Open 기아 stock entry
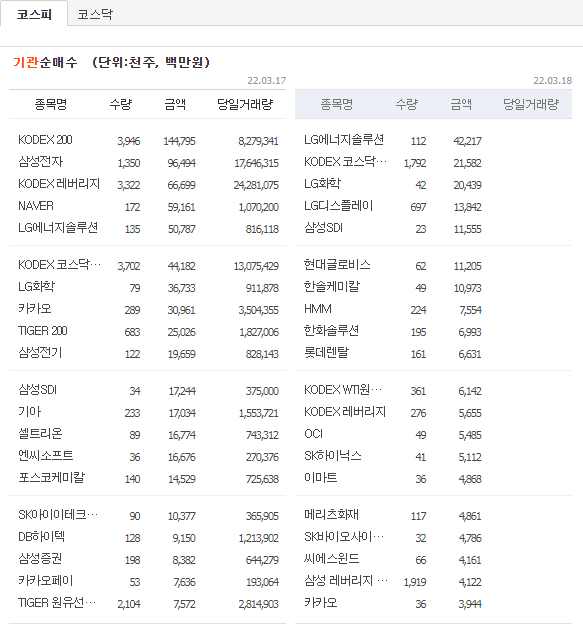 tap(30, 412)
